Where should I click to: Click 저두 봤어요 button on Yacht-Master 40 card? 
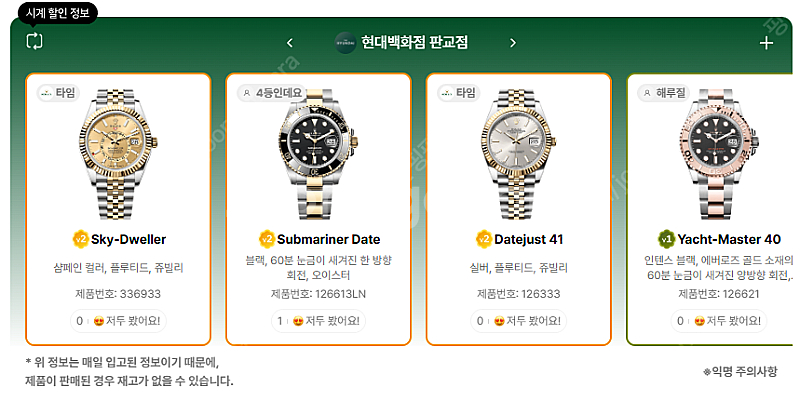tap(718, 321)
